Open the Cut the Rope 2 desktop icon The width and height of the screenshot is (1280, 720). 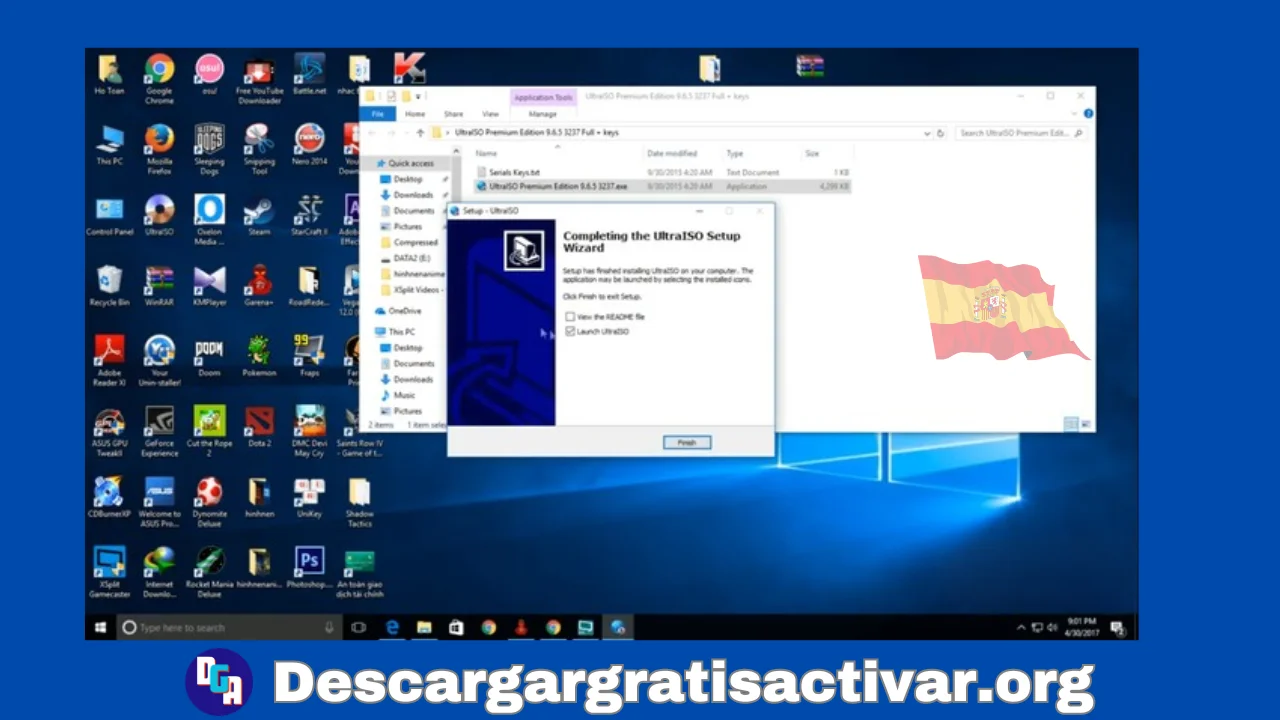(x=209, y=432)
